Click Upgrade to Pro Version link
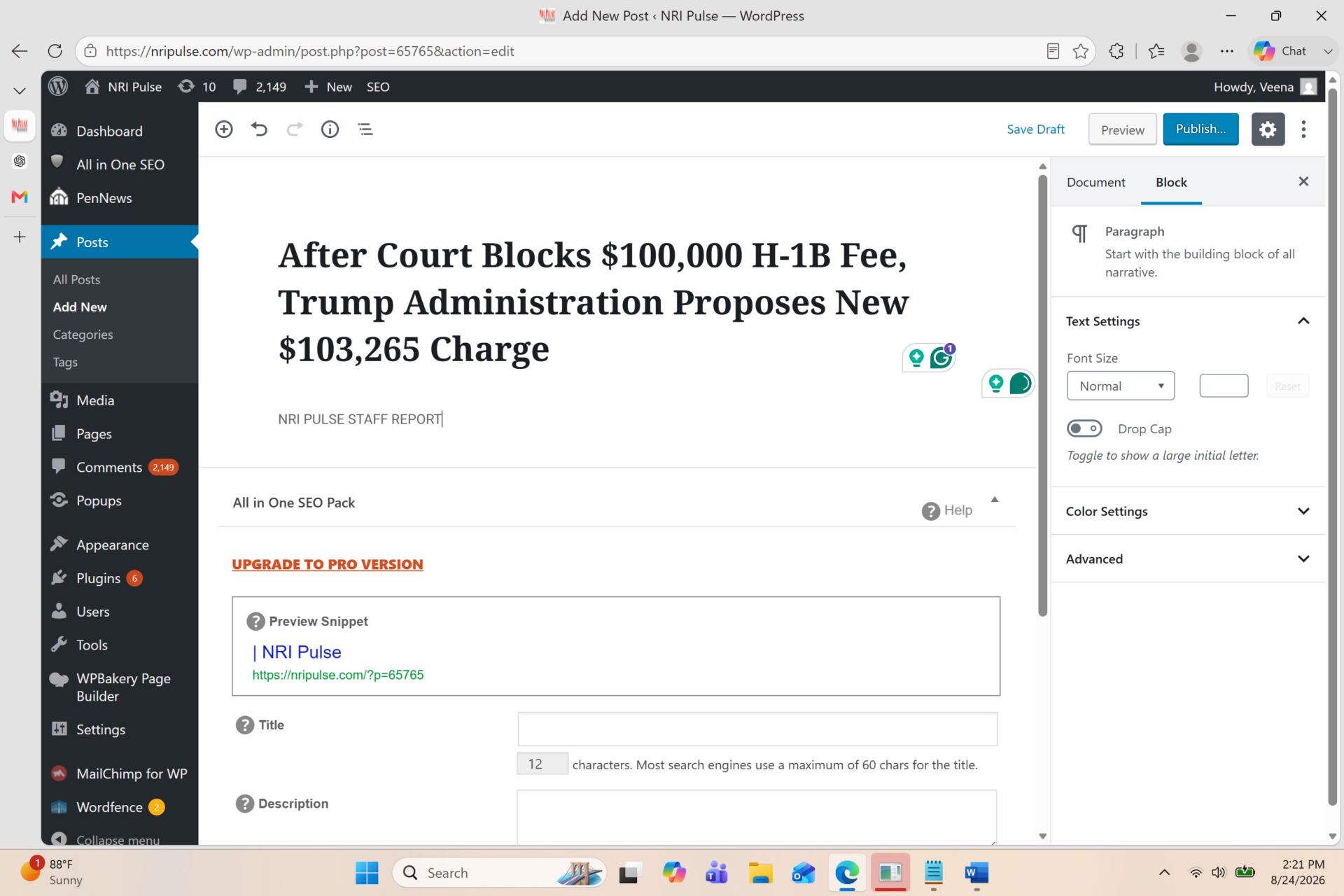 328,564
